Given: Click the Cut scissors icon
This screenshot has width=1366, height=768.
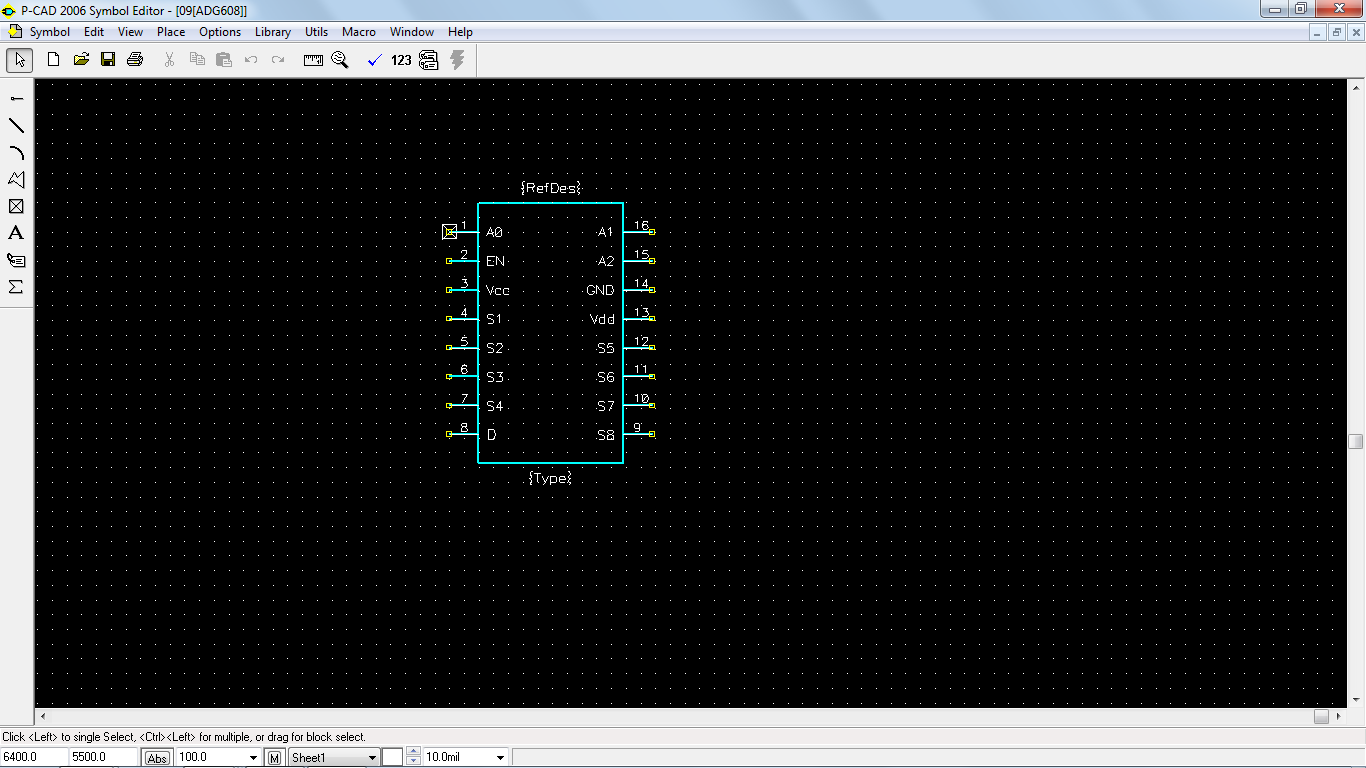Looking at the screenshot, I should click(169, 60).
